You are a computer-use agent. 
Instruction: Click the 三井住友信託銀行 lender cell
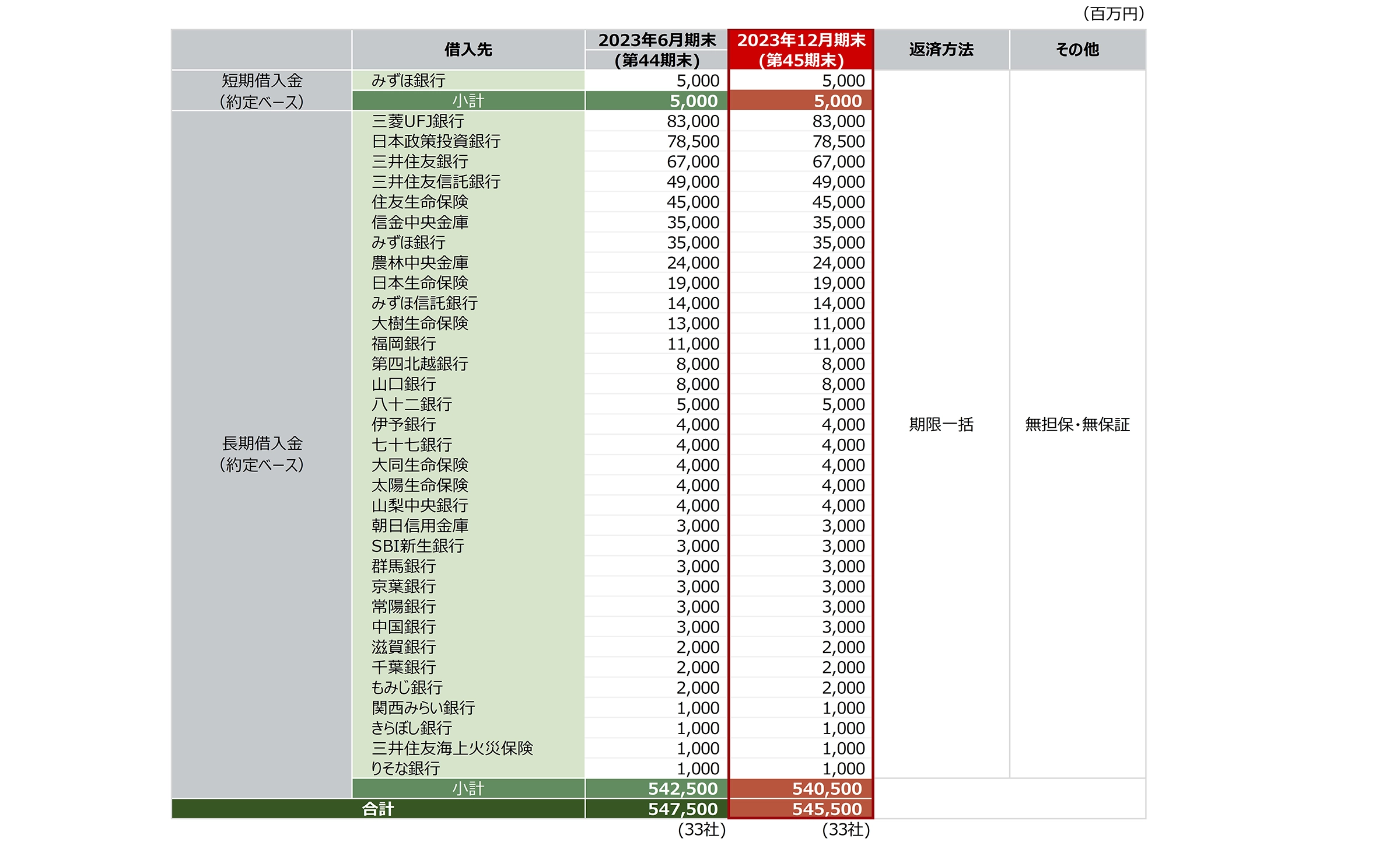point(468,182)
